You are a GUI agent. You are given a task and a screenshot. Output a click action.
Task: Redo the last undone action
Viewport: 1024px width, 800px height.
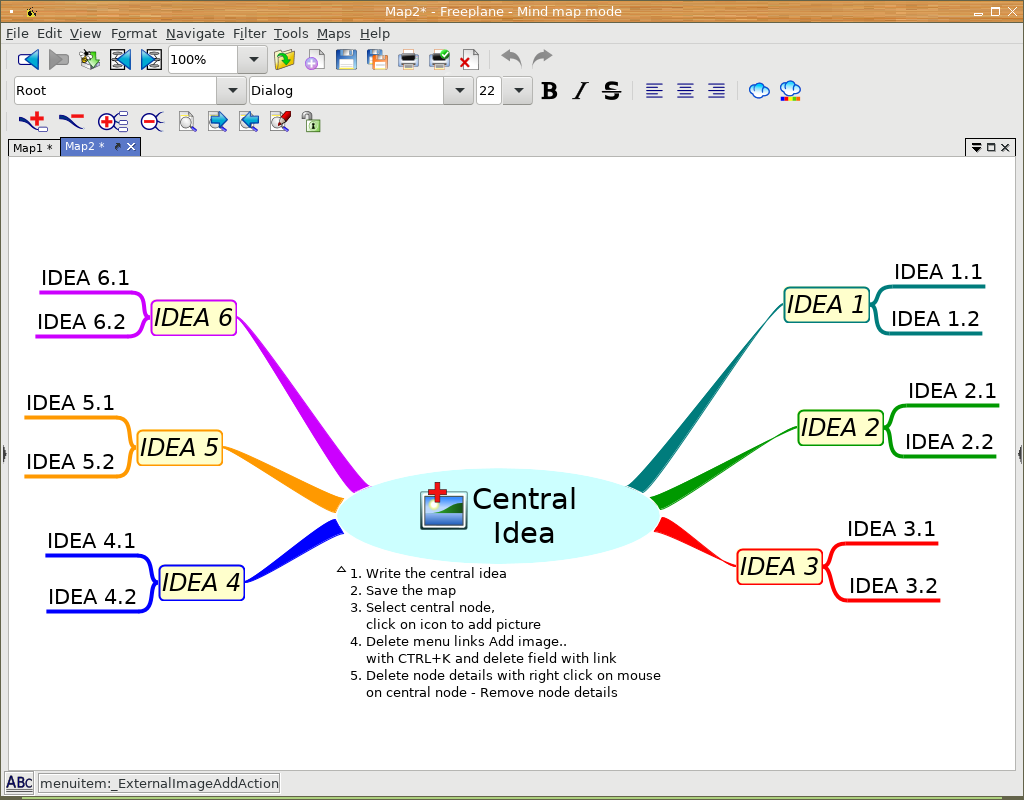tap(542, 59)
